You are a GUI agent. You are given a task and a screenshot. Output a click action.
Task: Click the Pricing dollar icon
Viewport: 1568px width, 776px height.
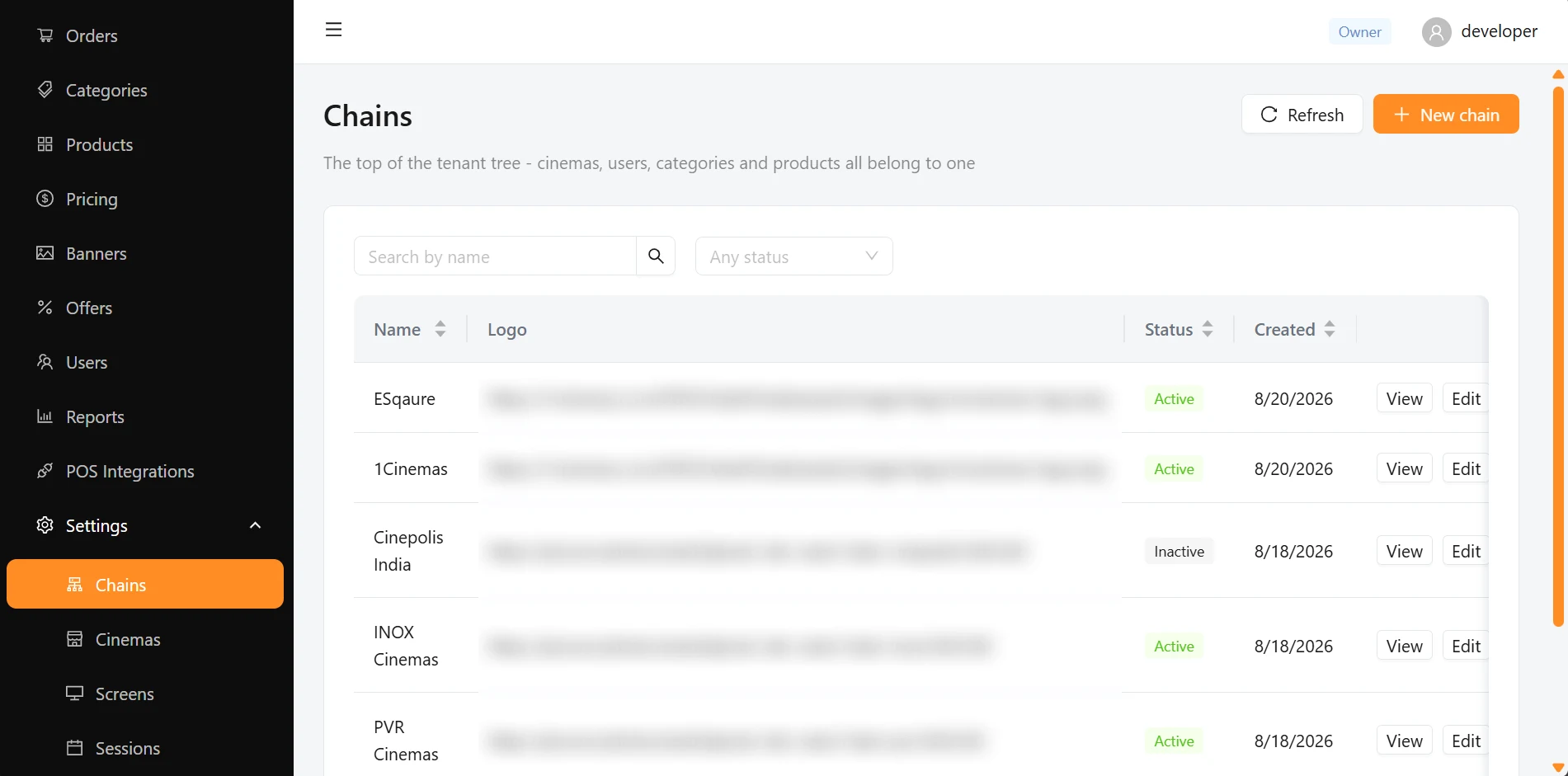coord(45,199)
